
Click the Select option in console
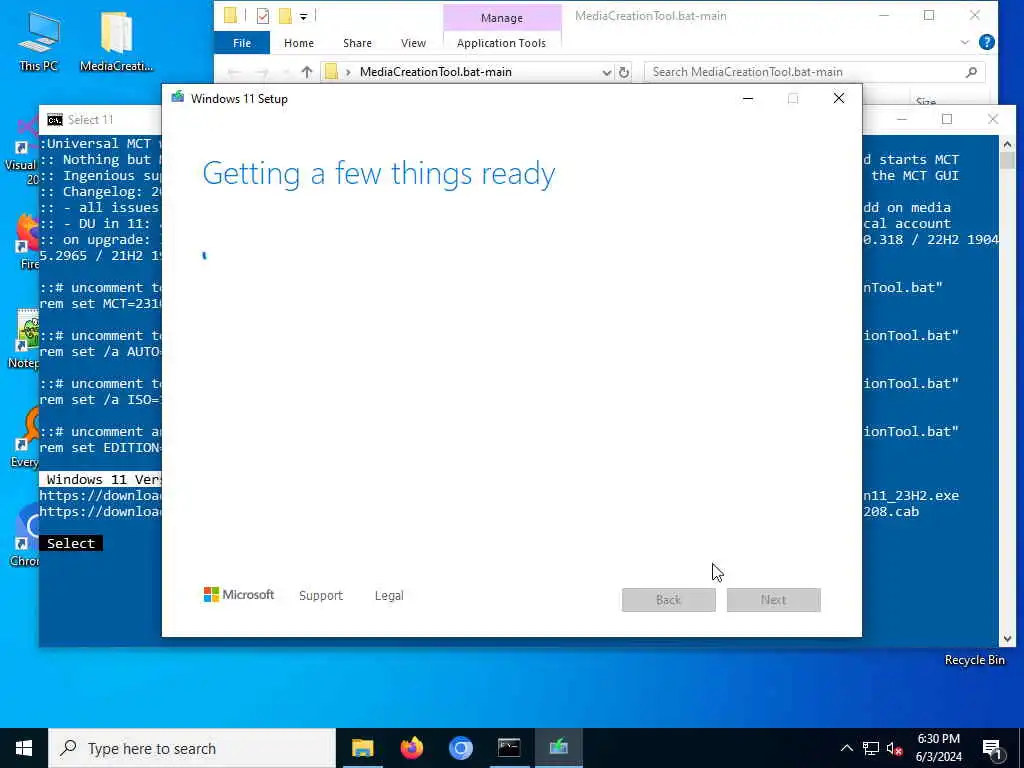click(x=71, y=543)
